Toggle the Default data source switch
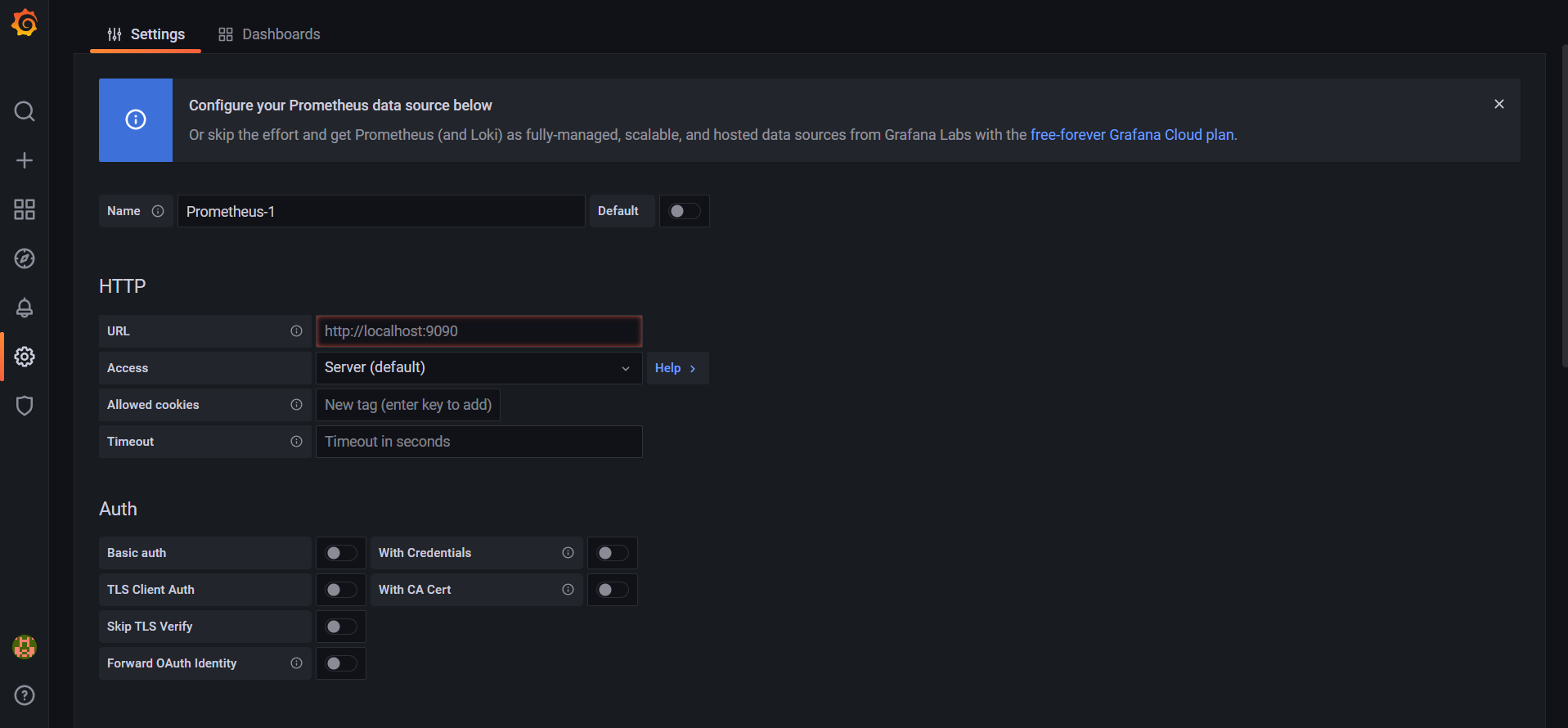This screenshot has width=1568, height=728. [x=685, y=211]
